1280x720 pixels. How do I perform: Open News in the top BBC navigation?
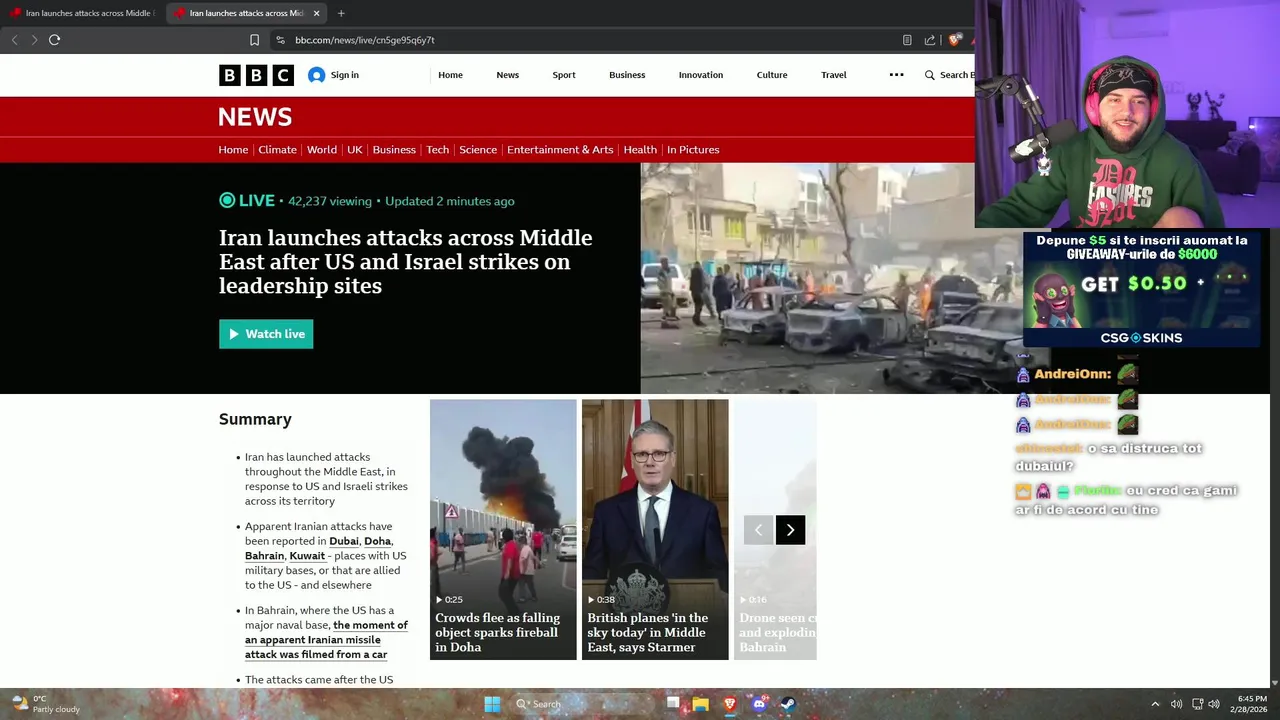(x=508, y=75)
